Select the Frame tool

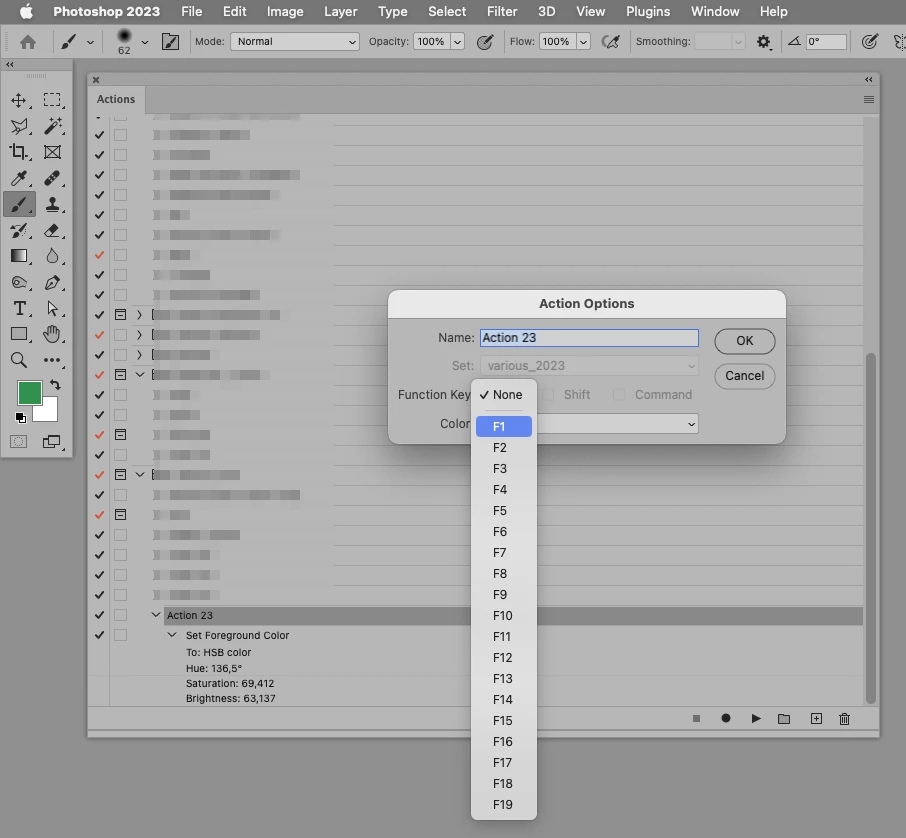(x=52, y=152)
